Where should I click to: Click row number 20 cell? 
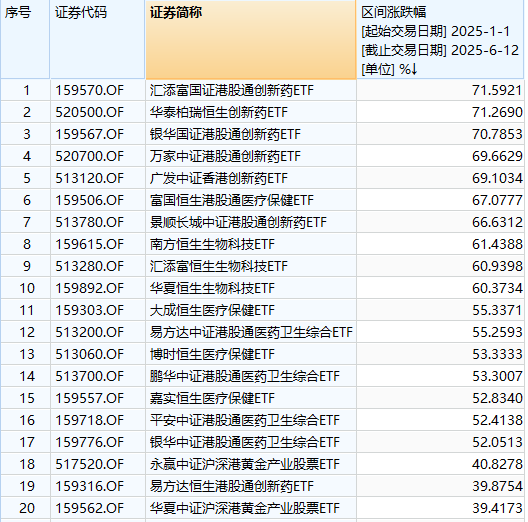click(27, 508)
